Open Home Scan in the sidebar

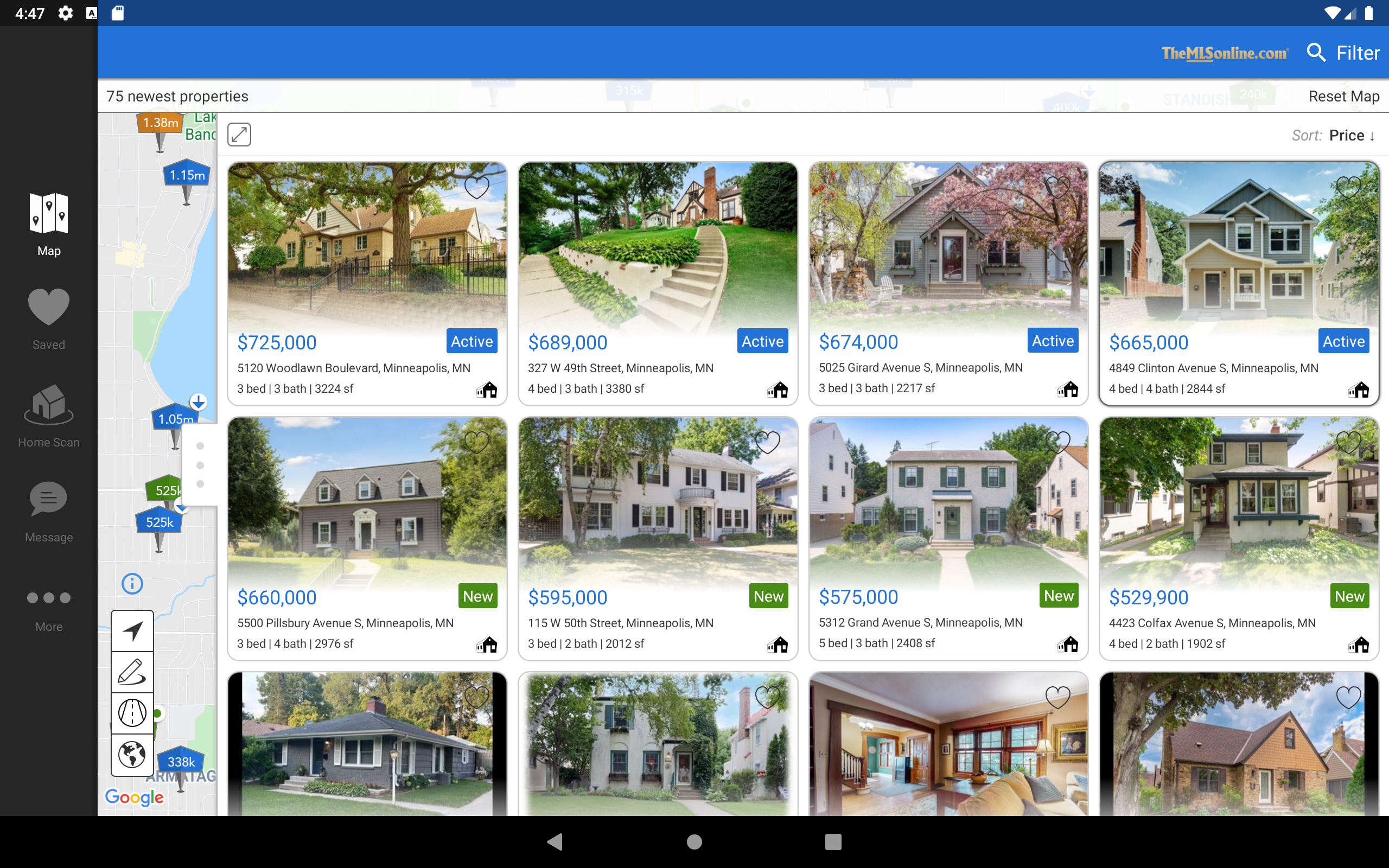pos(49,416)
